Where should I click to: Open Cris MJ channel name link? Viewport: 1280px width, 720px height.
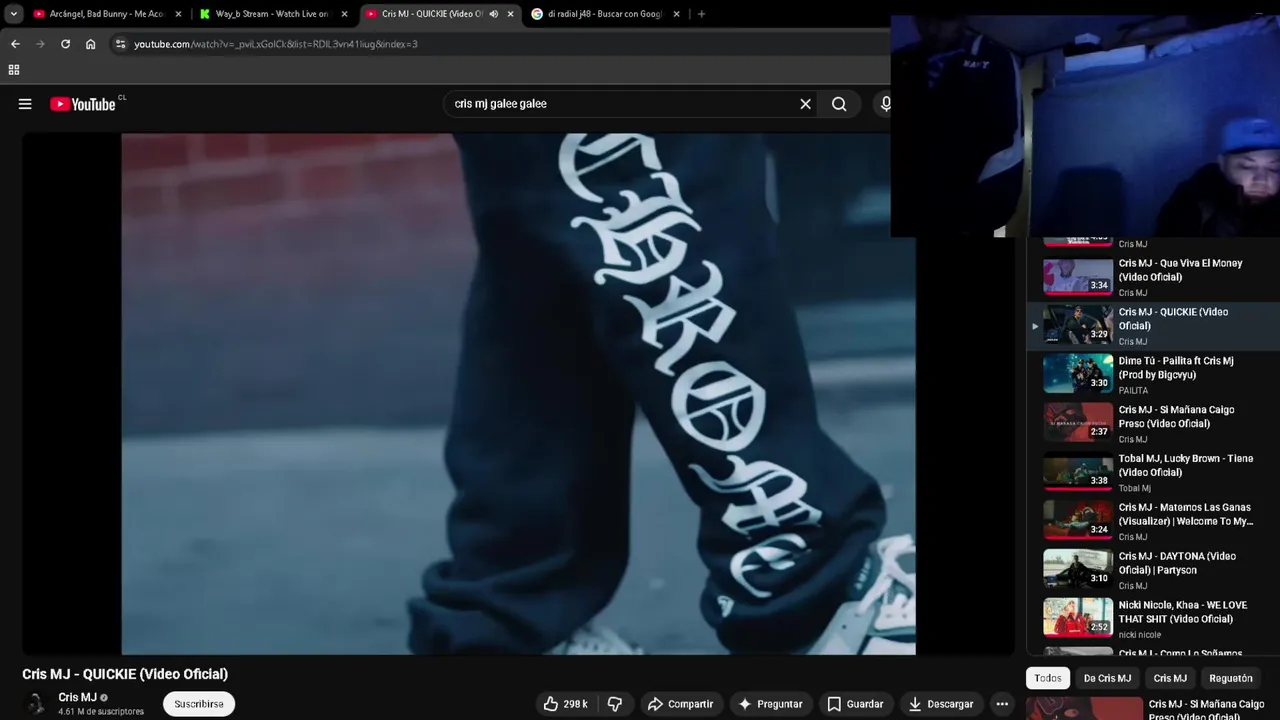pyautogui.click(x=77, y=697)
